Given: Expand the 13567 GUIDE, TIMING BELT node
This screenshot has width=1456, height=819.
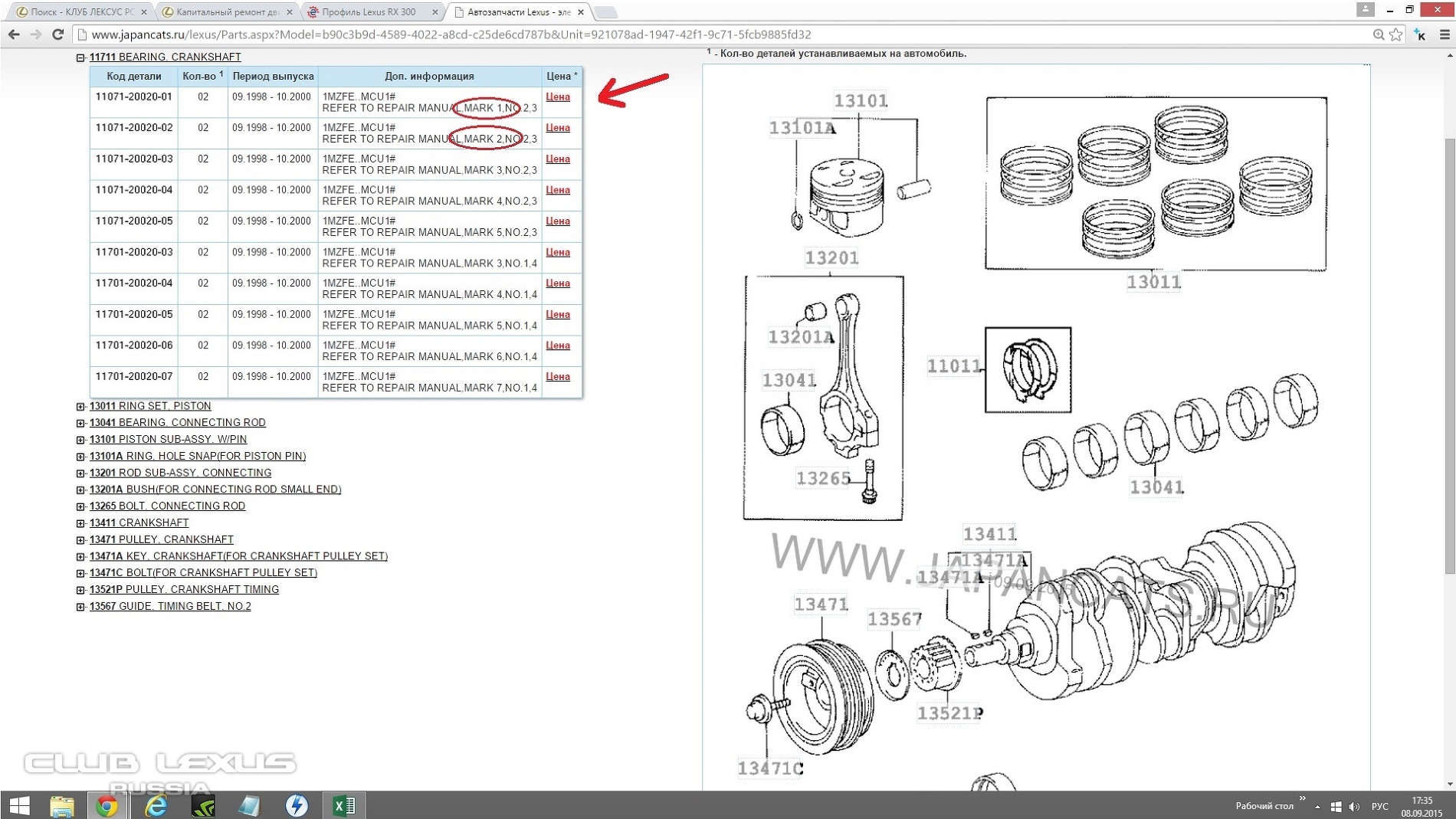Looking at the screenshot, I should (x=80, y=607).
